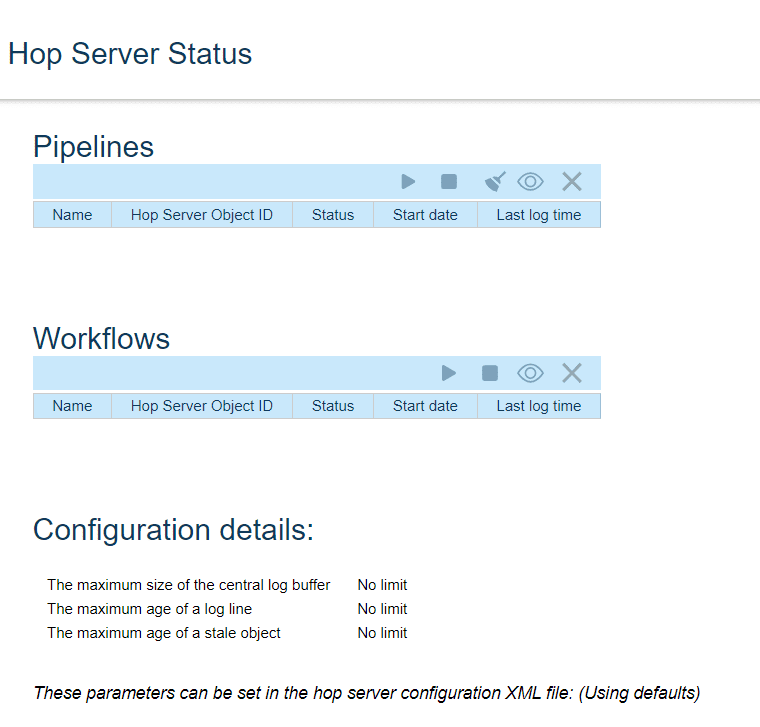Screen dimensions: 760x727
Task: Click Last log time header in Pipelines
Action: (538, 215)
